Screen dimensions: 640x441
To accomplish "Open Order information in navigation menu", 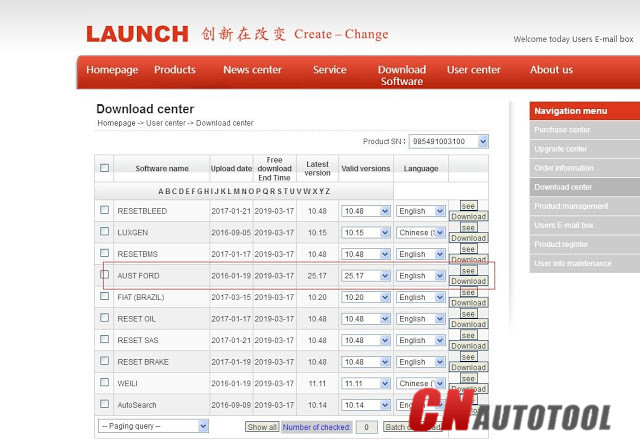I will click(585, 168).
